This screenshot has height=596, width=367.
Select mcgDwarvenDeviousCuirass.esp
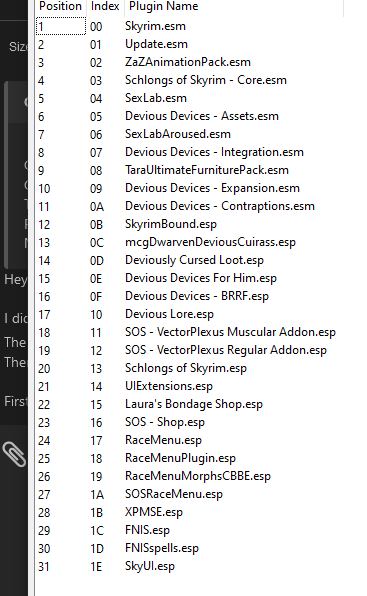[210, 242]
